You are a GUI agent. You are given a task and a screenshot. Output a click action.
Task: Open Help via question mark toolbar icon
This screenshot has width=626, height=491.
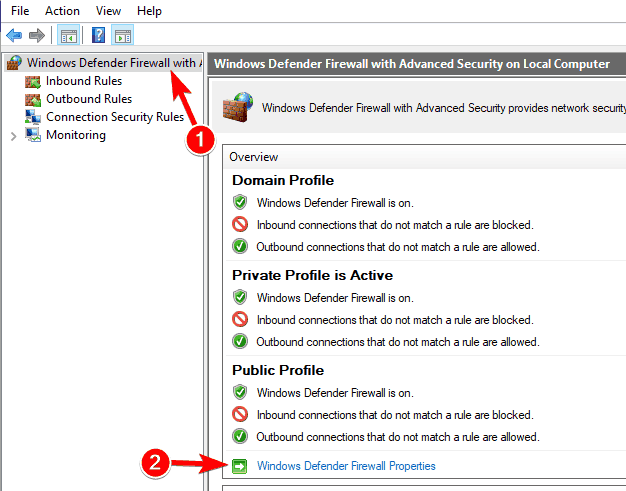tap(98, 36)
